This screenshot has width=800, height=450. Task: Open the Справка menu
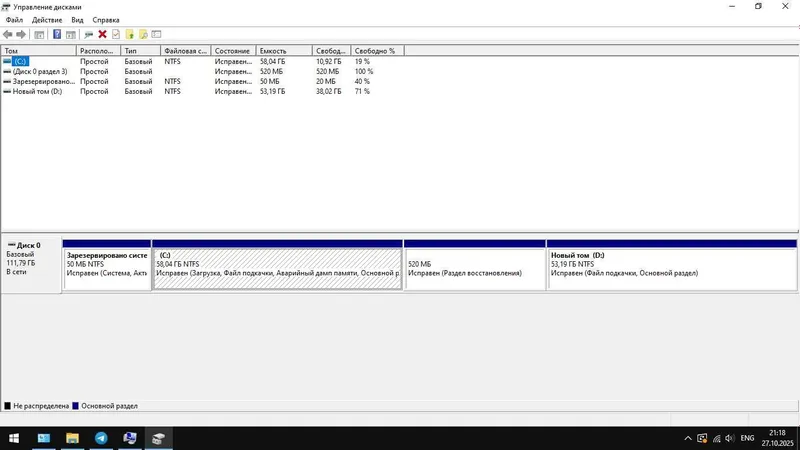point(106,20)
